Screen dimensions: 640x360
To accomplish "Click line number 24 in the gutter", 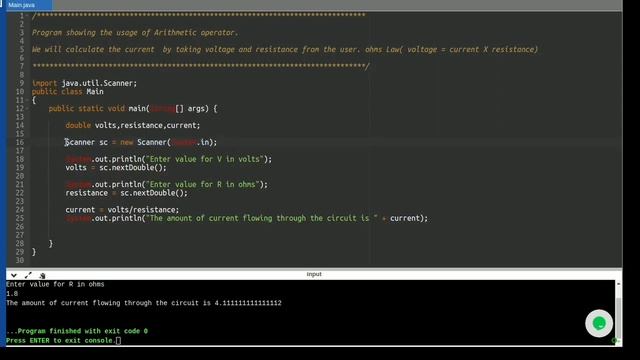I will [20, 210].
